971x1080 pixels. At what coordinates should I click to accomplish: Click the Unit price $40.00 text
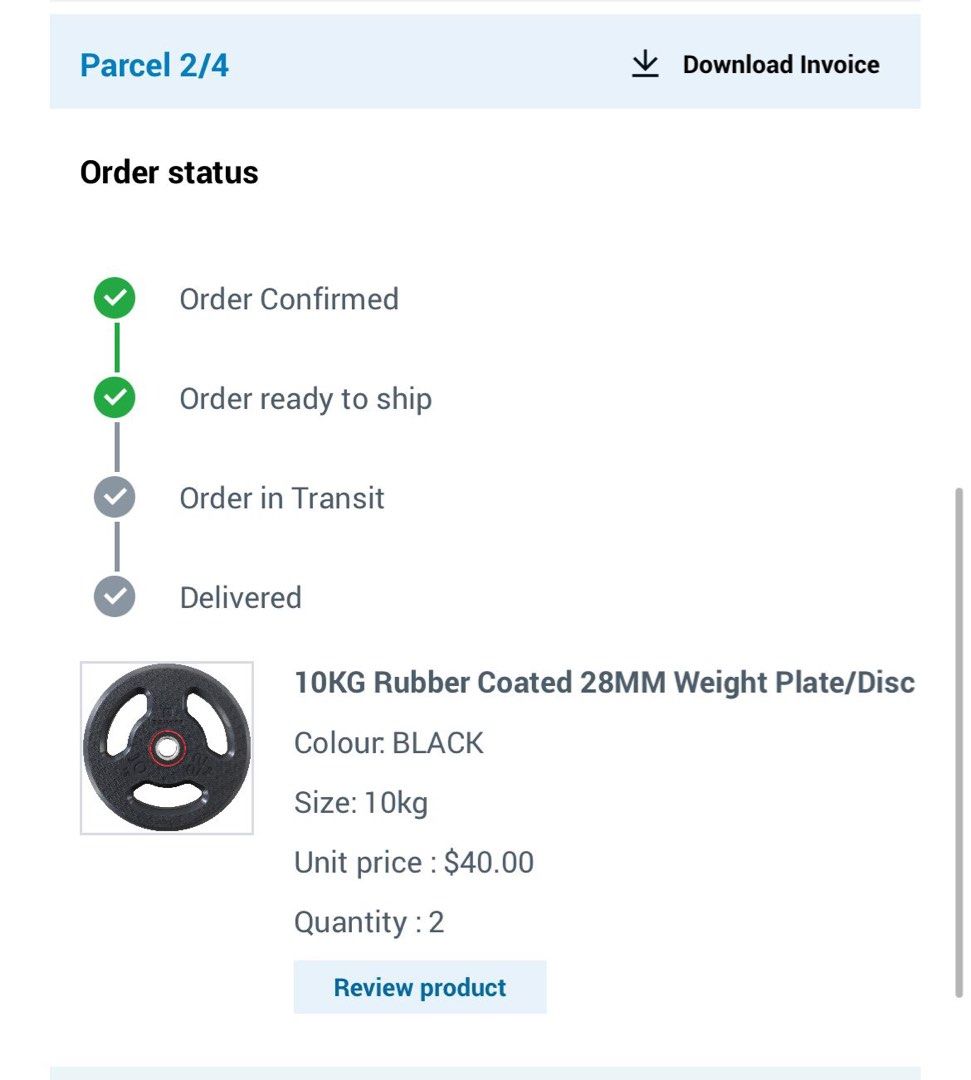[414, 862]
